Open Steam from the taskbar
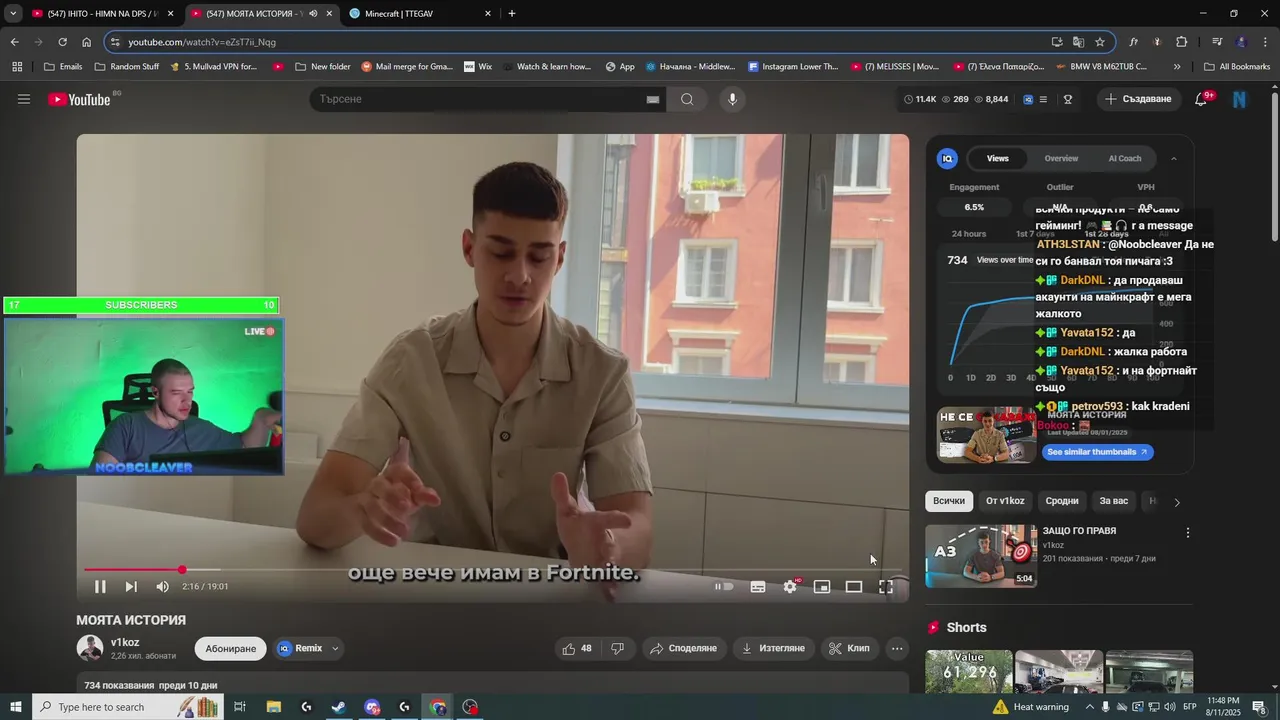Screen dimensions: 1280x720 pos(339,707)
